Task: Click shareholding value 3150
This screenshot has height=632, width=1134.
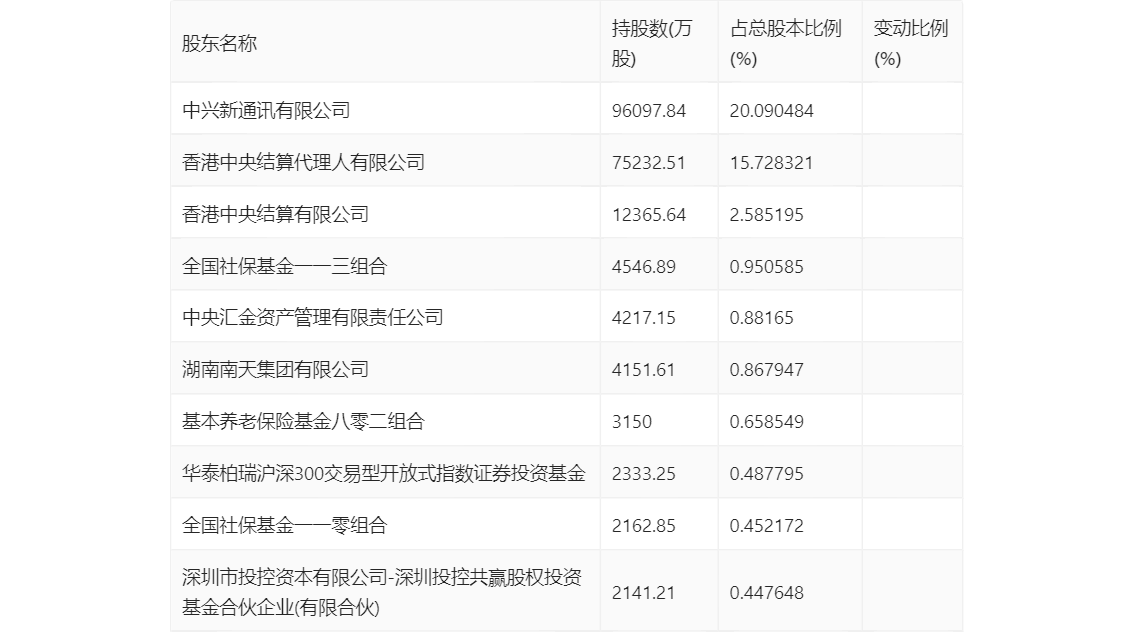Action: 631,422
